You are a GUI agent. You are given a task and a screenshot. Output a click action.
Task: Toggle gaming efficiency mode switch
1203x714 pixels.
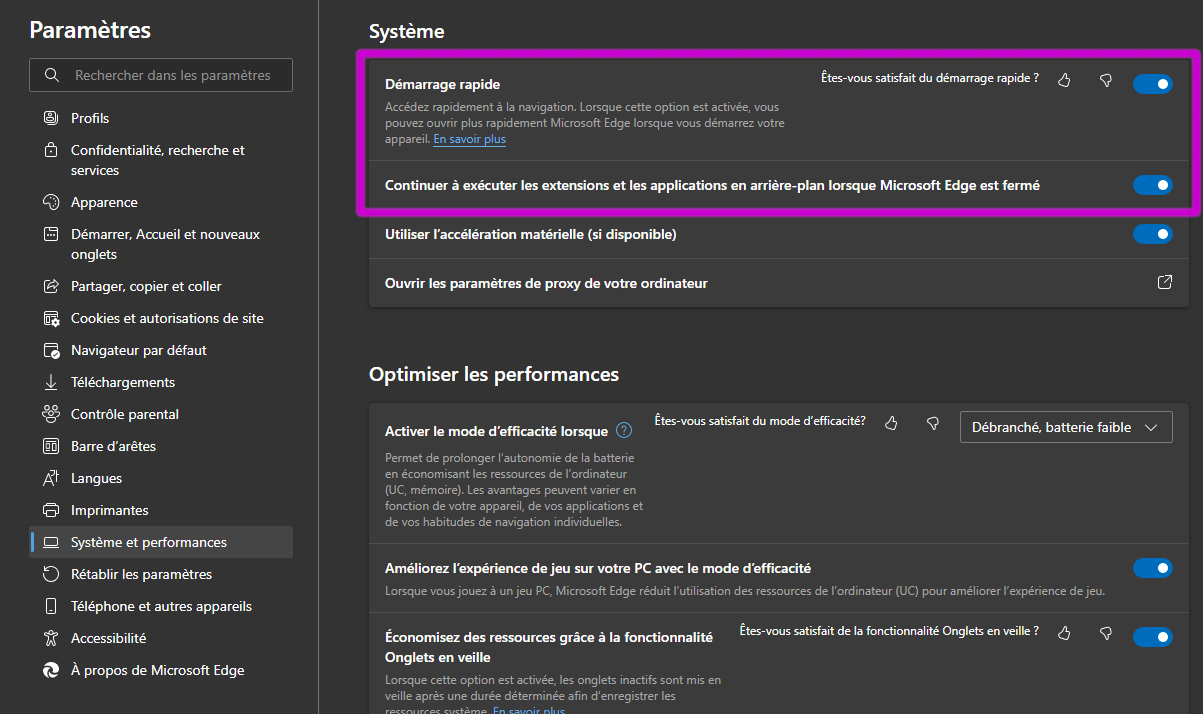1152,568
